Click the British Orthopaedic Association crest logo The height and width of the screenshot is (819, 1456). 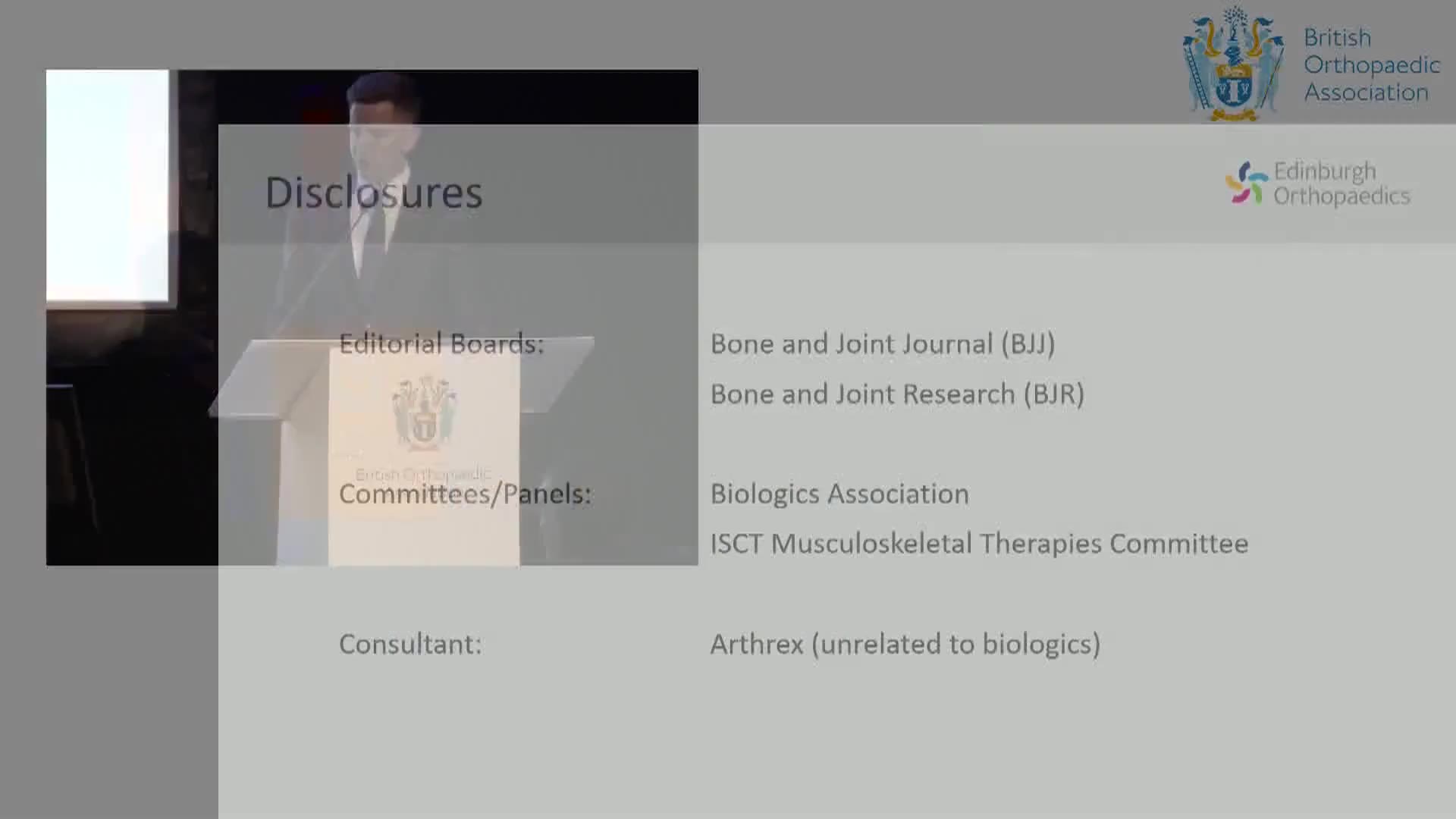(x=1233, y=64)
